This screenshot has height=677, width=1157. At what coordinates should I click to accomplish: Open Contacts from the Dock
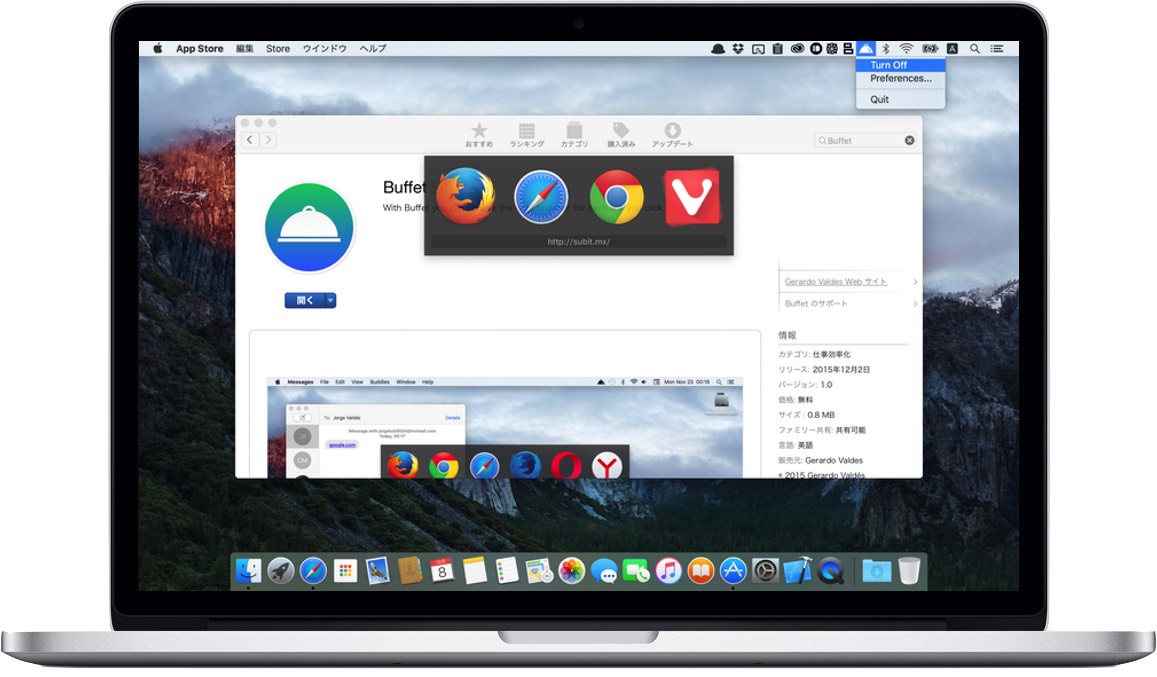coord(410,571)
